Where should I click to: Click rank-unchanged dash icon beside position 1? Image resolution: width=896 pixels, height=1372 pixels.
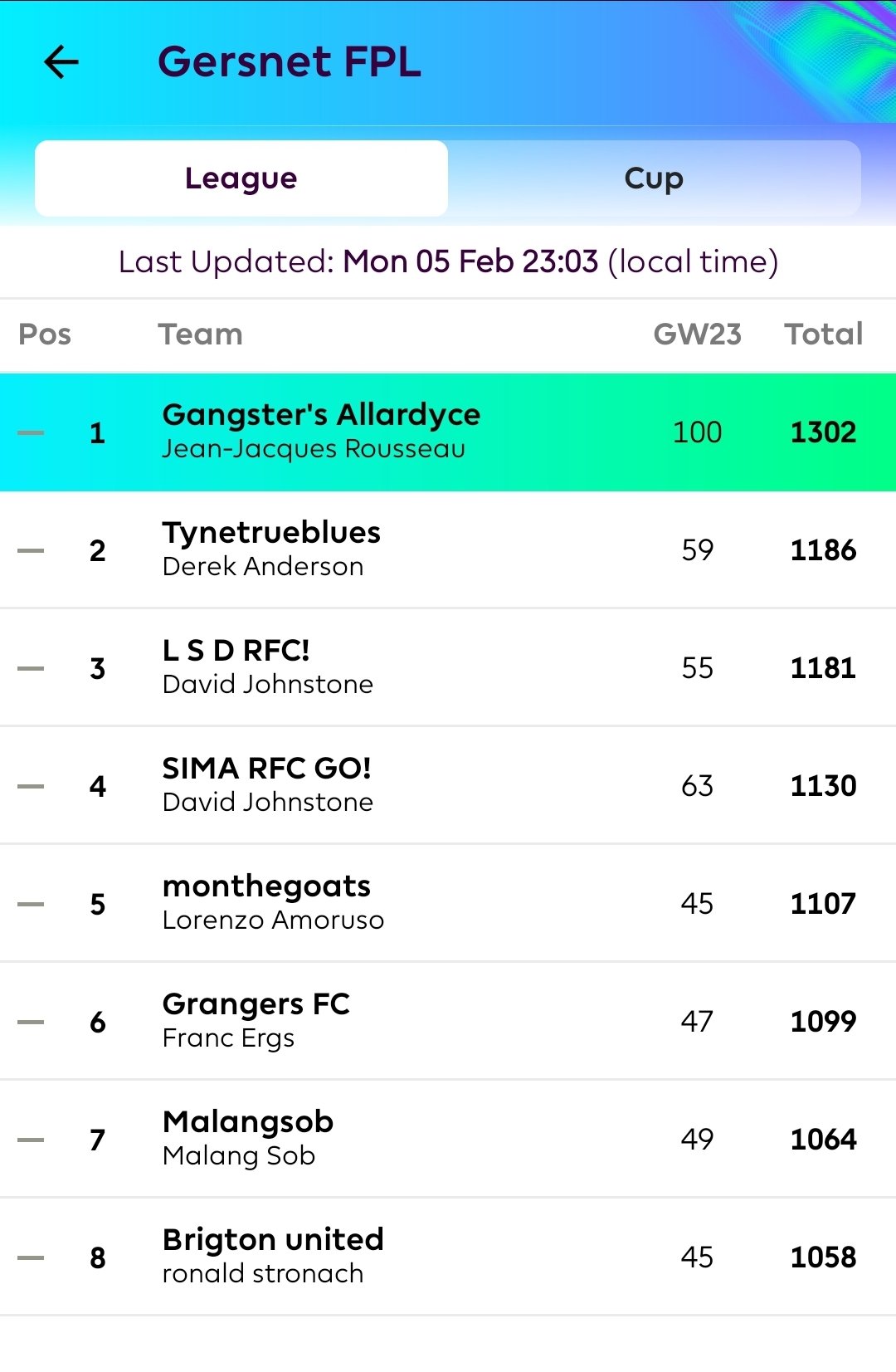pos(31,432)
